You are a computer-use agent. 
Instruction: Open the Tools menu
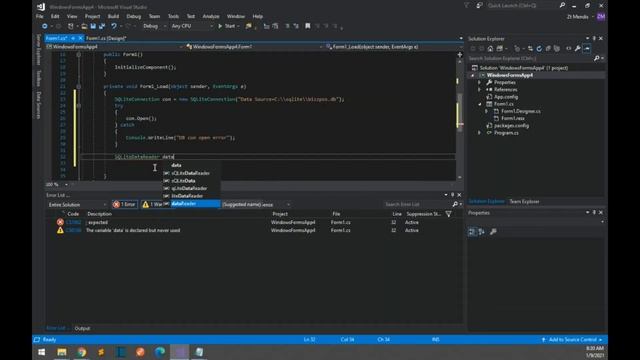[173, 16]
